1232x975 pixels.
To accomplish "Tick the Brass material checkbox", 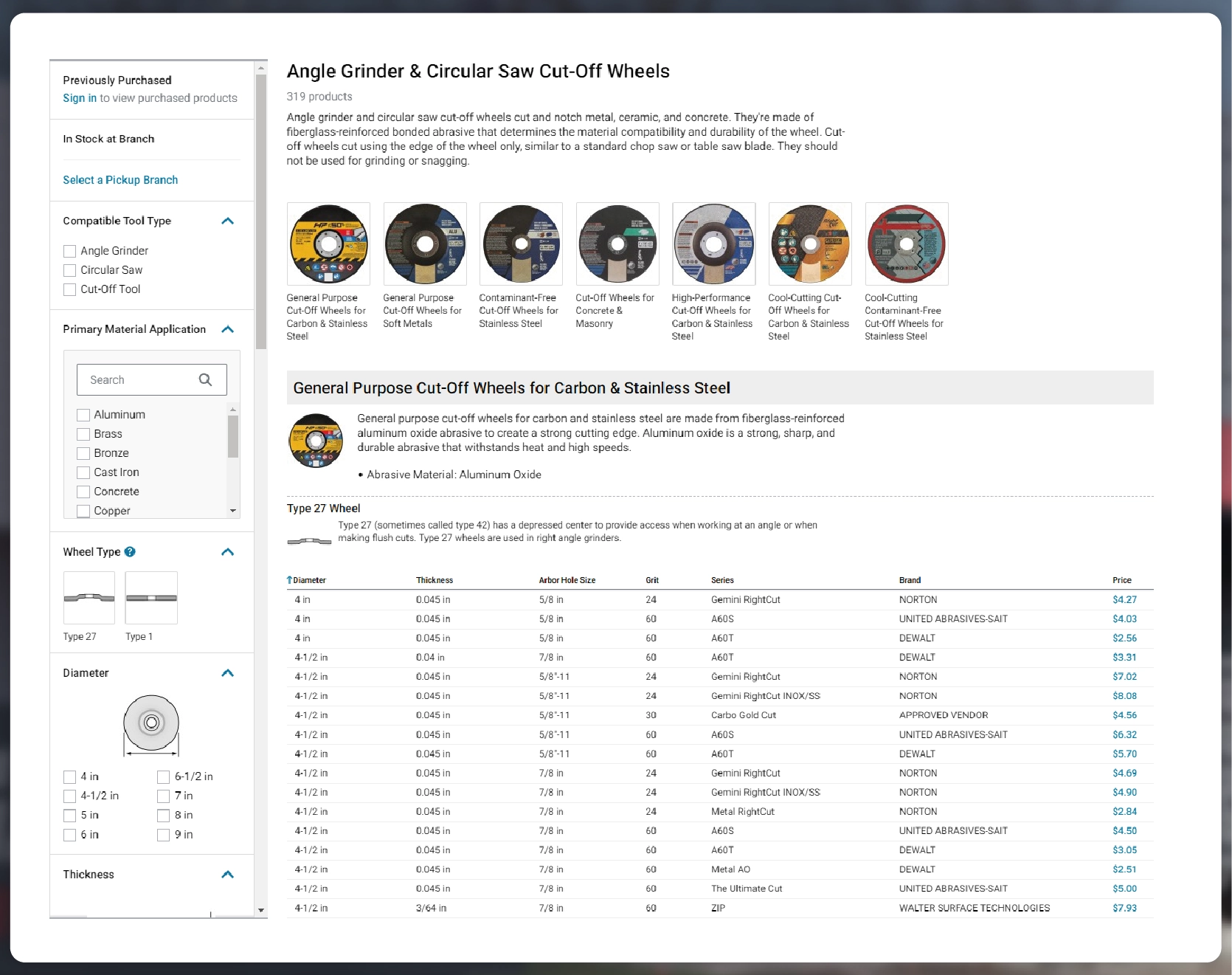I will (x=83, y=434).
